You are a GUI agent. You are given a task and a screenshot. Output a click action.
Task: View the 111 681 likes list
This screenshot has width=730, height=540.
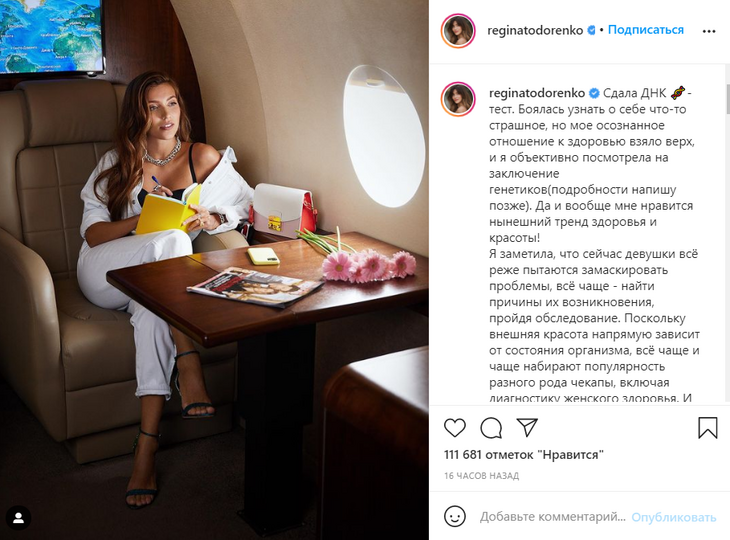click(x=524, y=454)
